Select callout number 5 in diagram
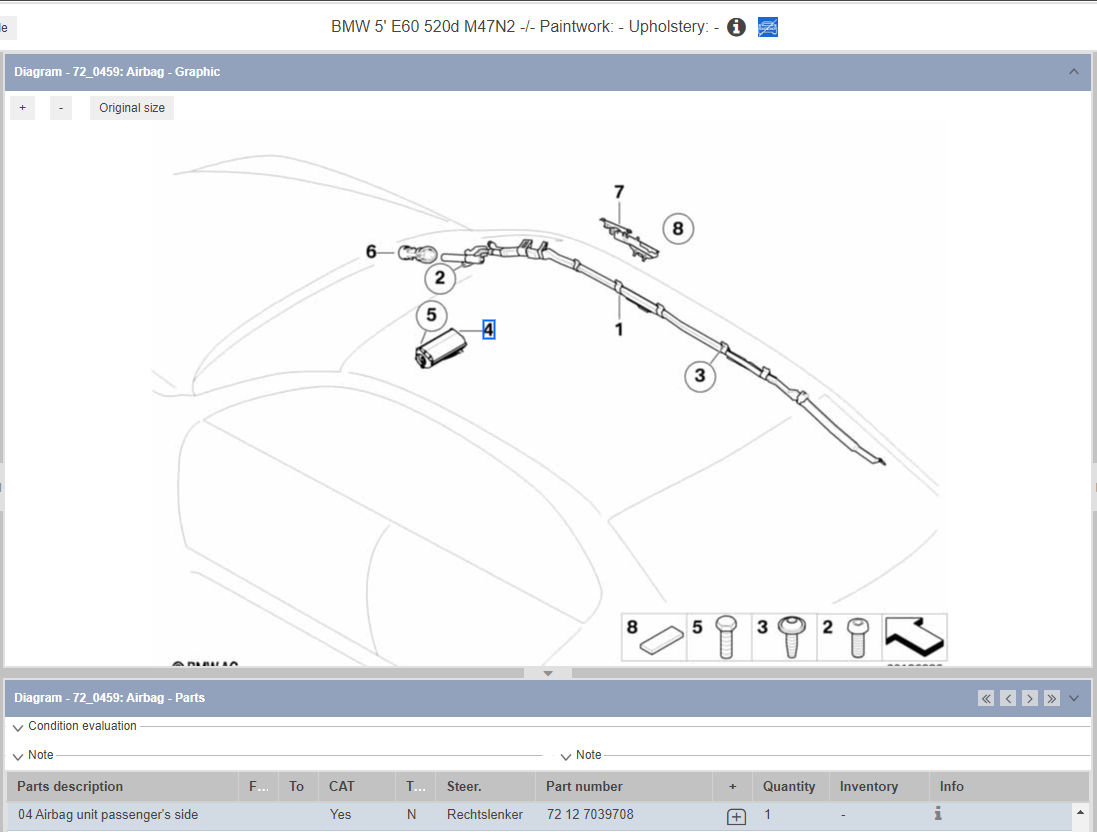Image resolution: width=1097 pixels, height=832 pixels. 432,315
